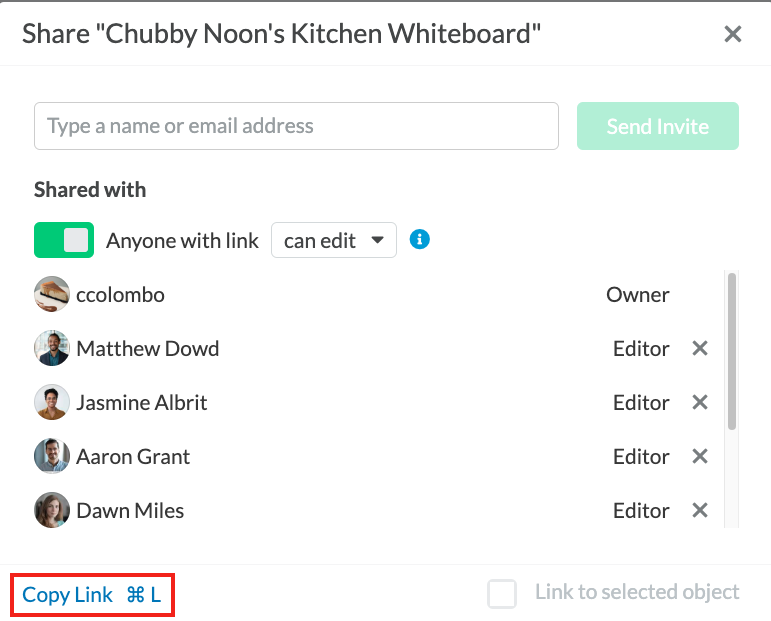The image size is (771, 621).
Task: Click ccolombo's cheesecake avatar
Action: point(52,294)
